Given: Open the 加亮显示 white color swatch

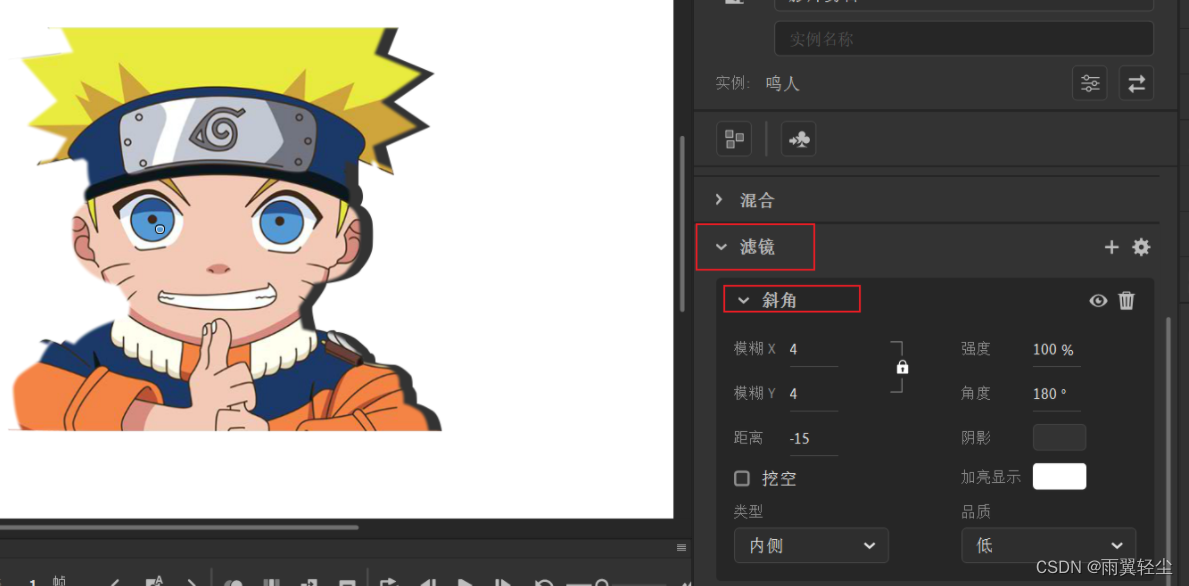Looking at the screenshot, I should pos(1059,476).
